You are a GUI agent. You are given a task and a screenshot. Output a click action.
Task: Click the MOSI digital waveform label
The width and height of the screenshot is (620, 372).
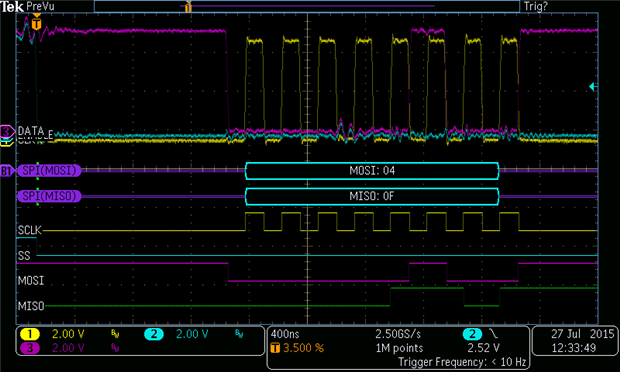click(30, 281)
